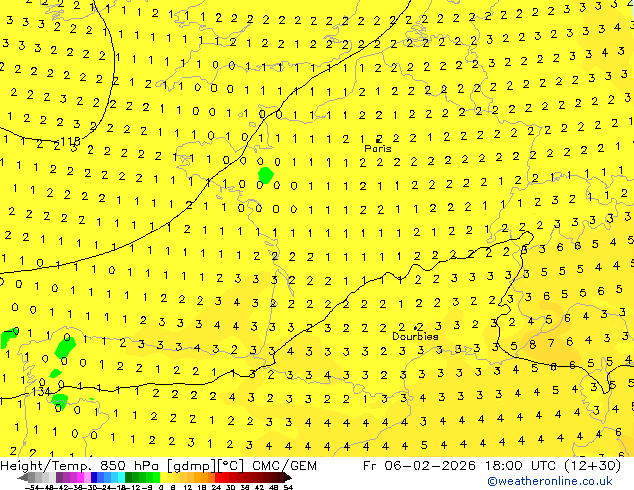Click the bright red swatch in the temperature legend
This screenshot has height=490, width=634.
pyautogui.click(x=218, y=477)
